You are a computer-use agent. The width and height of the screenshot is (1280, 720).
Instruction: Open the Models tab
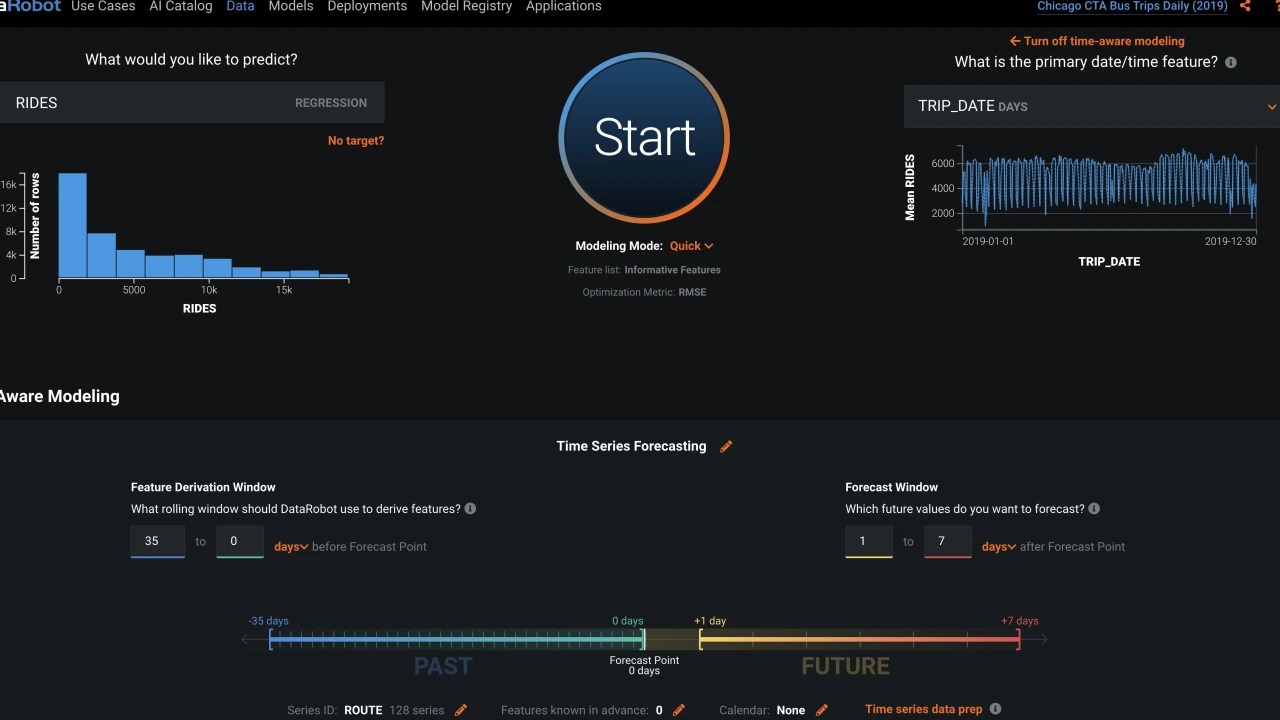point(291,6)
